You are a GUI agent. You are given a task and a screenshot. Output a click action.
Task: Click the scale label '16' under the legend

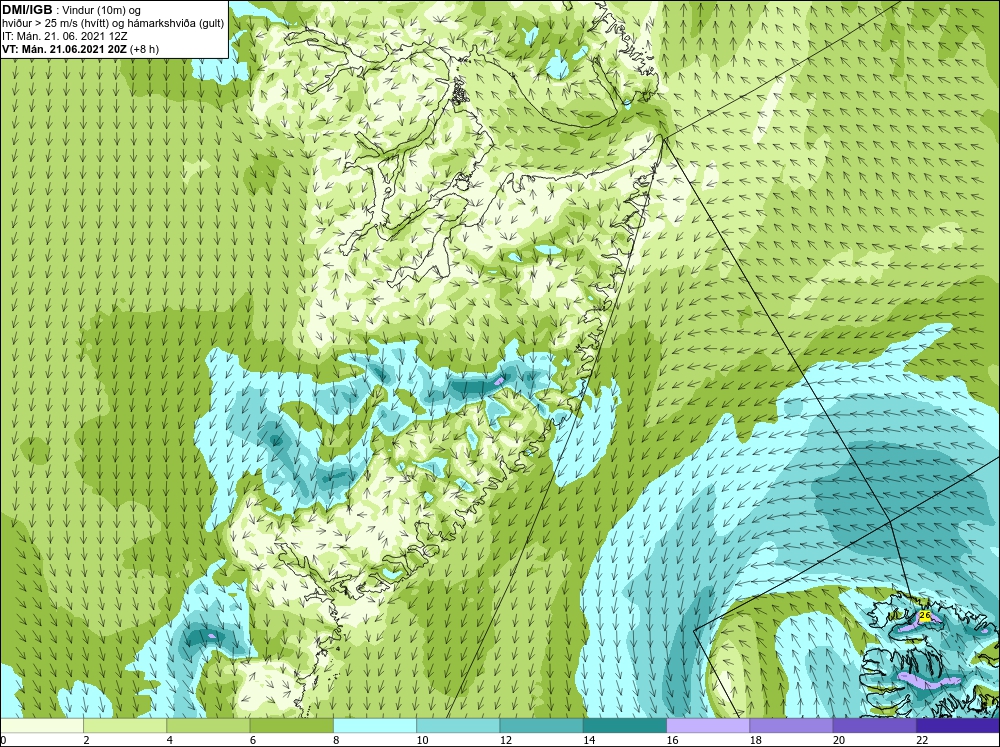click(x=672, y=740)
